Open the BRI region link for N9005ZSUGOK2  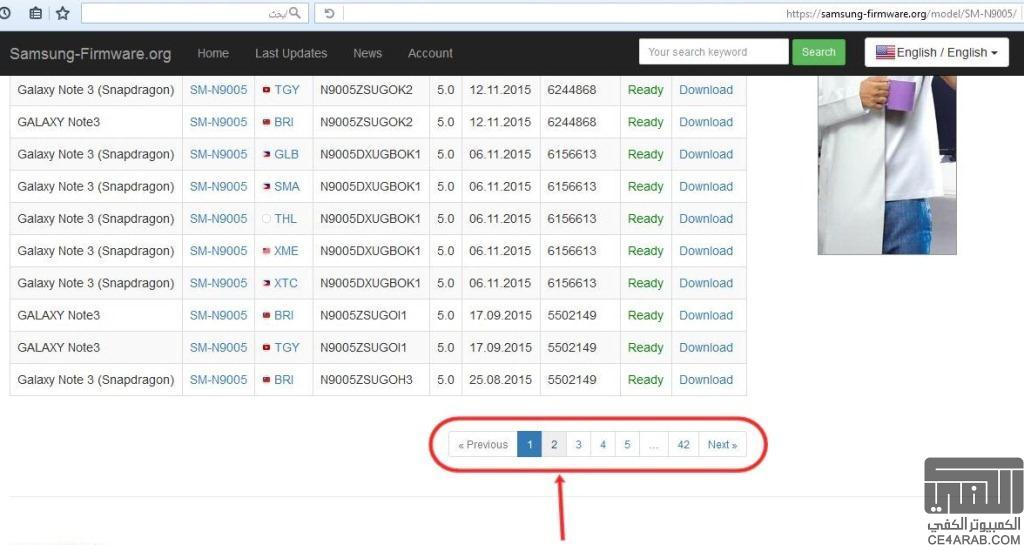pyautogui.click(x=284, y=122)
